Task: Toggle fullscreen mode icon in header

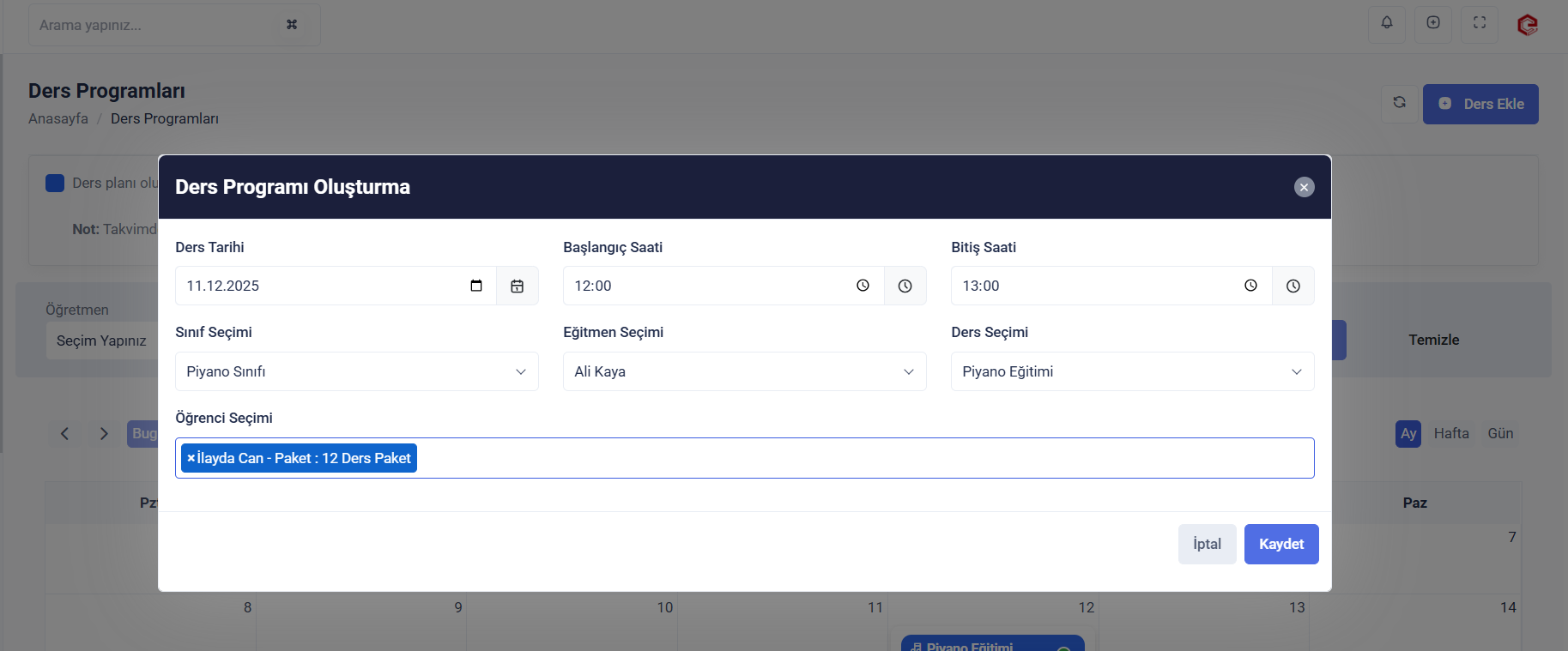Action: [x=1479, y=23]
